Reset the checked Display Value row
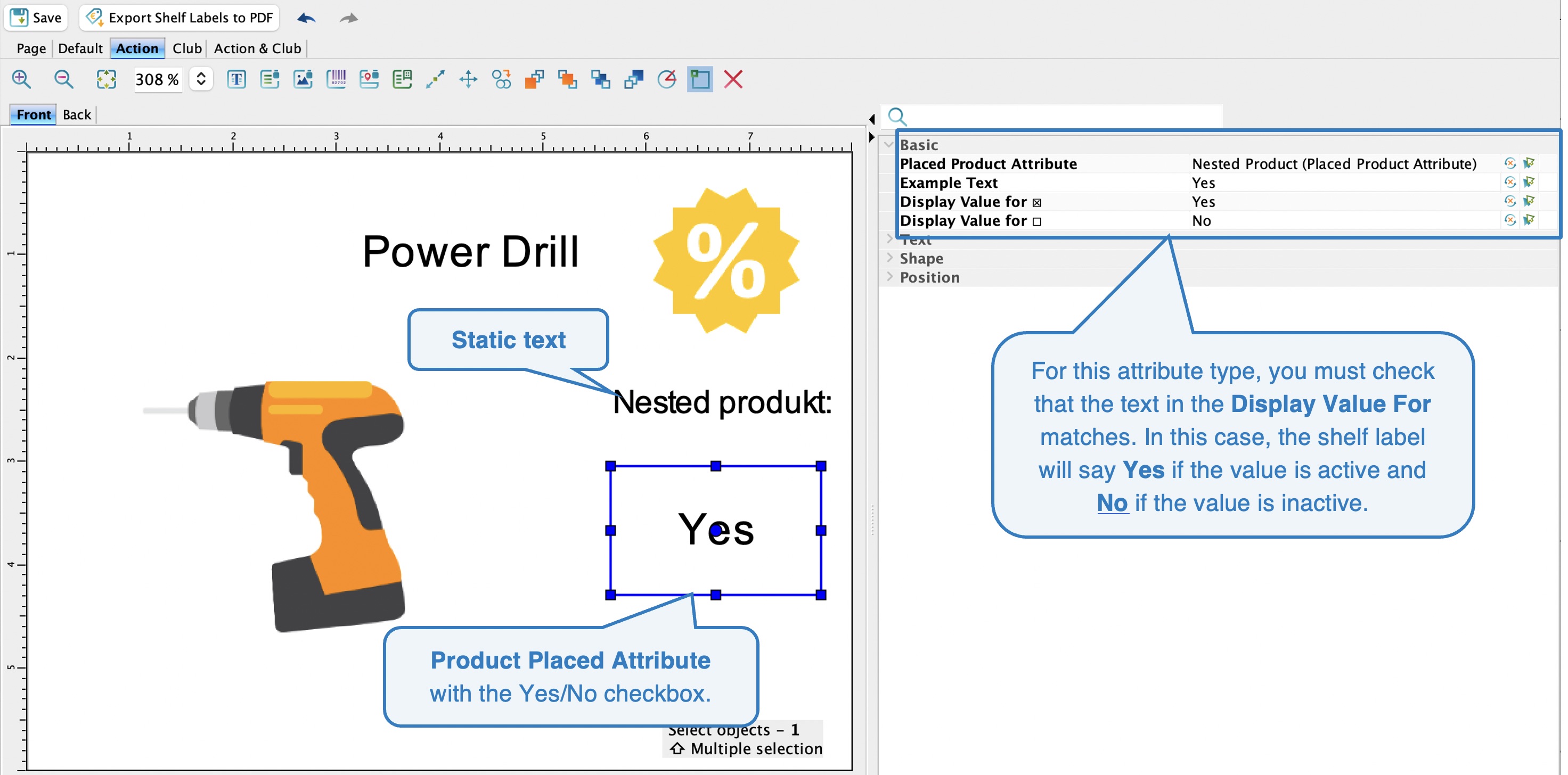The width and height of the screenshot is (1568, 775). 1510,201
